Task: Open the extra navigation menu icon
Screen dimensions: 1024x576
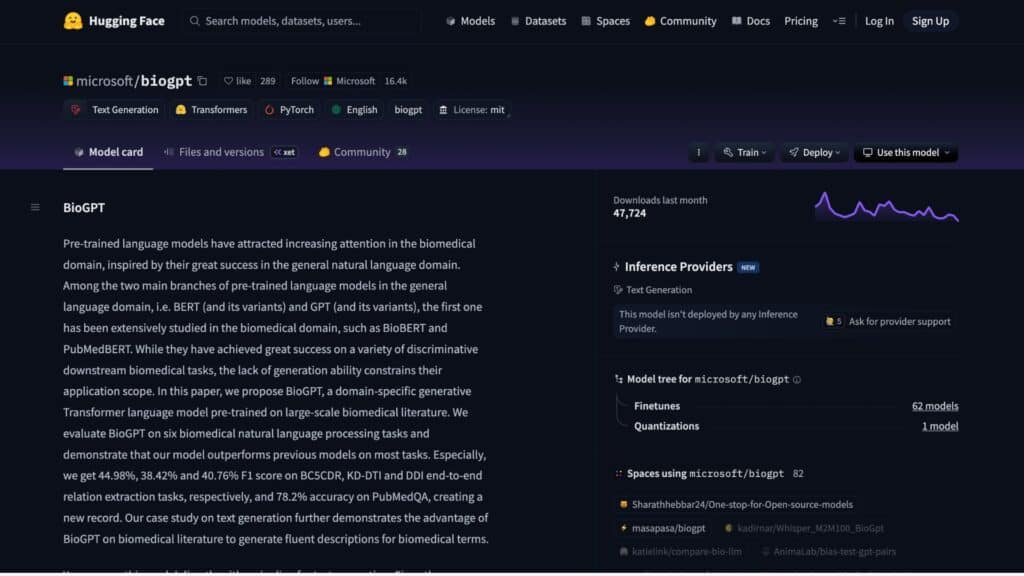Action: (839, 21)
